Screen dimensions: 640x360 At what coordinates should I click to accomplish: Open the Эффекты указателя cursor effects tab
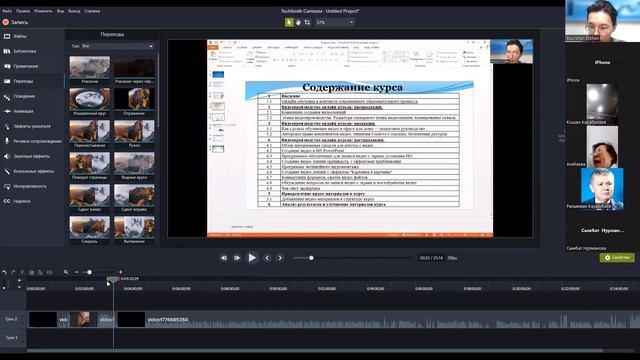point(32,126)
